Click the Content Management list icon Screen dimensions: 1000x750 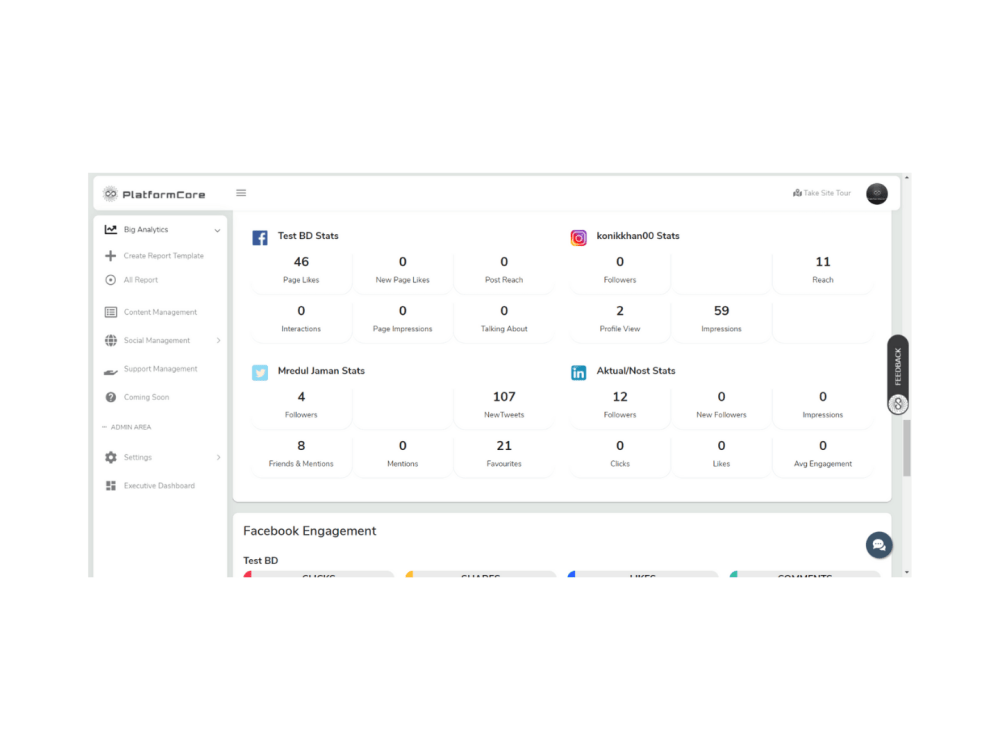point(111,312)
